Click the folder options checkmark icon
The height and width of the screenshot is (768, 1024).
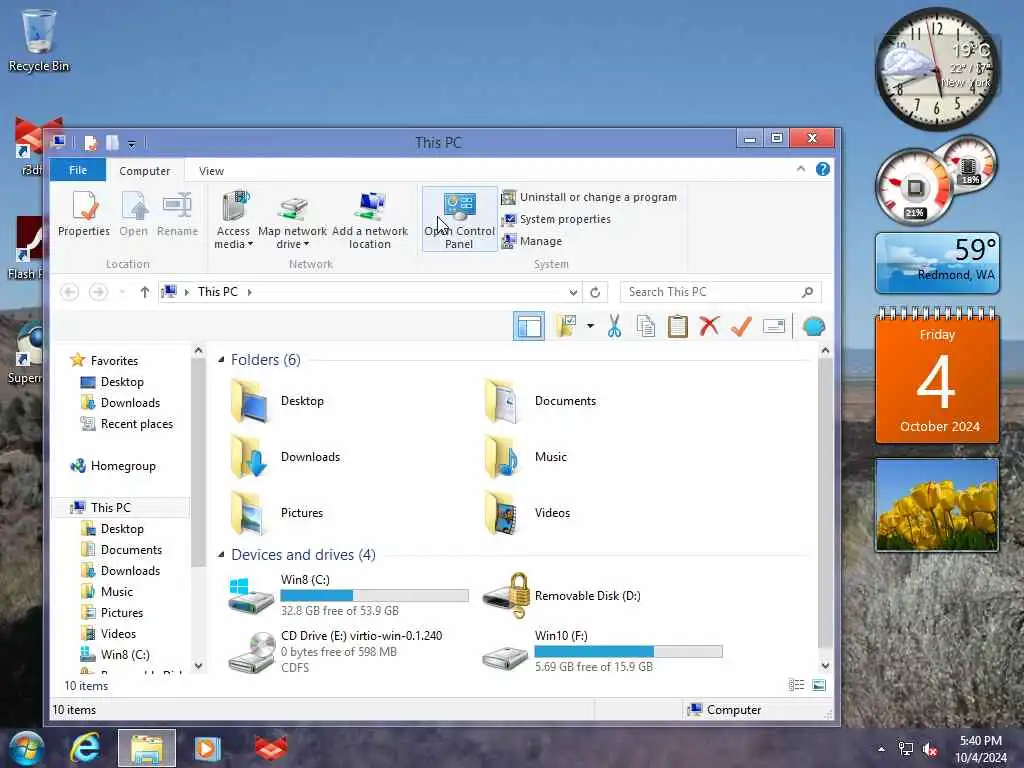[566, 326]
